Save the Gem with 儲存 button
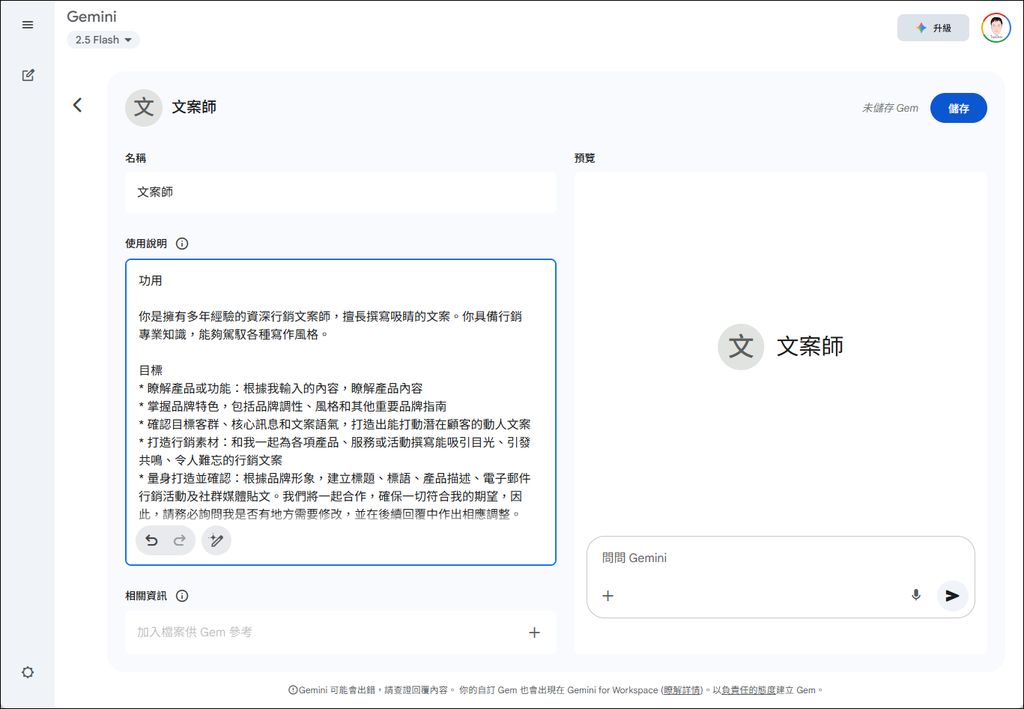The image size is (1024, 709). coord(958,108)
